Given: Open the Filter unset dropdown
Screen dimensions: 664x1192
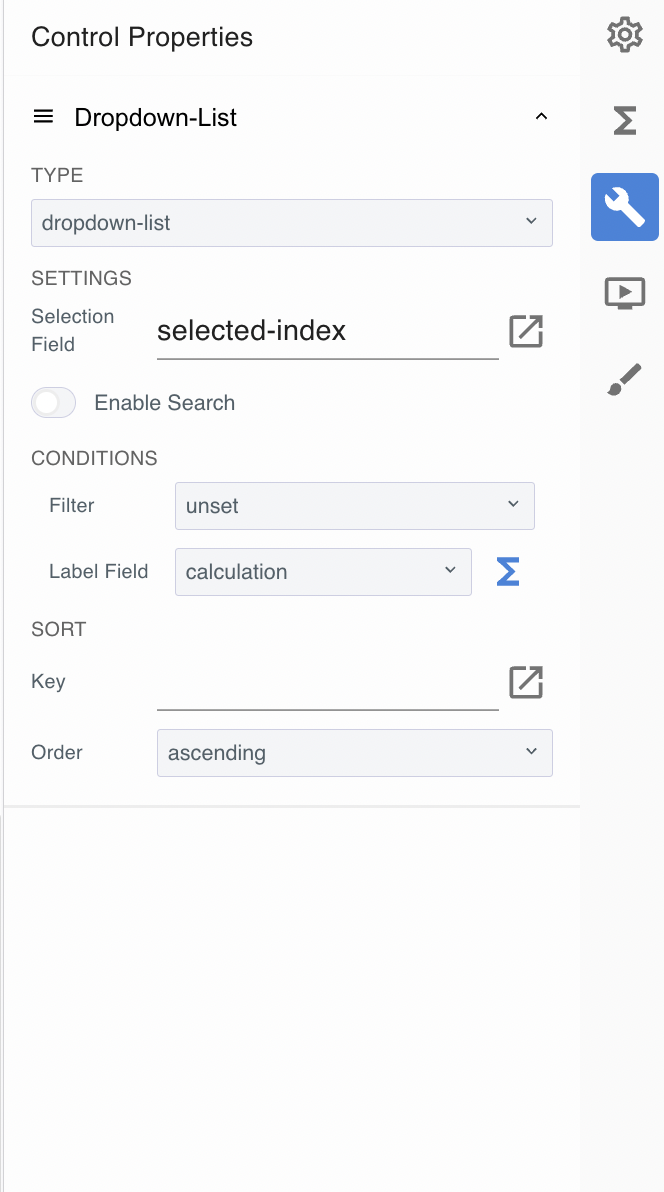Looking at the screenshot, I should coord(354,506).
